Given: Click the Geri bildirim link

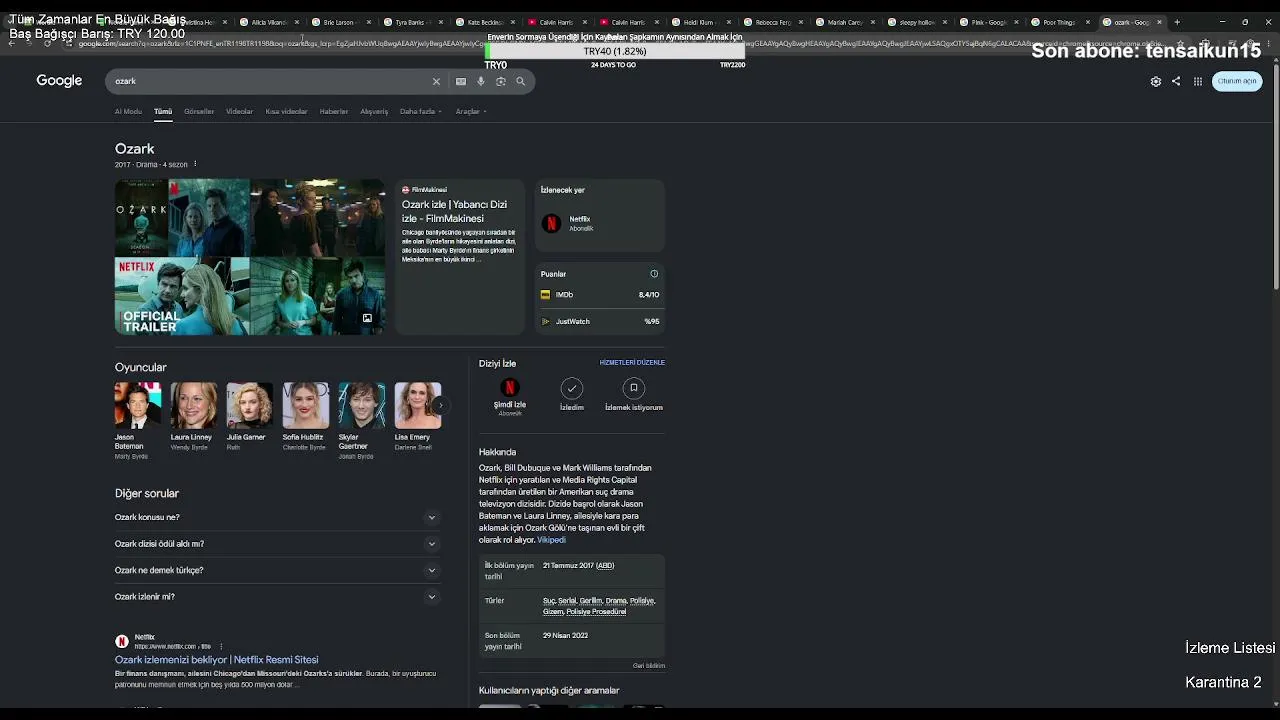Looking at the screenshot, I should (649, 666).
